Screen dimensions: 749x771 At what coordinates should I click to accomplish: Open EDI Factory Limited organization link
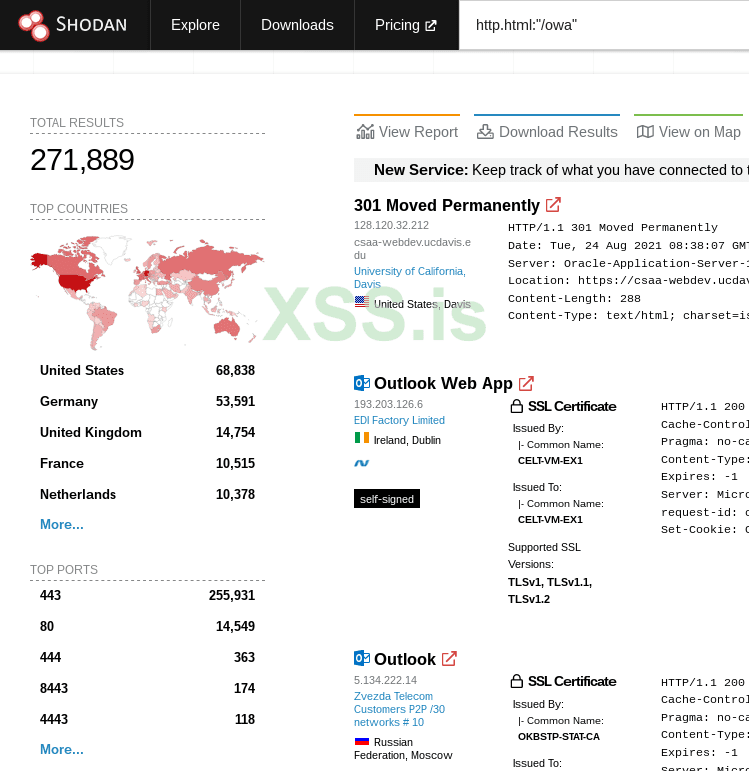click(x=399, y=420)
